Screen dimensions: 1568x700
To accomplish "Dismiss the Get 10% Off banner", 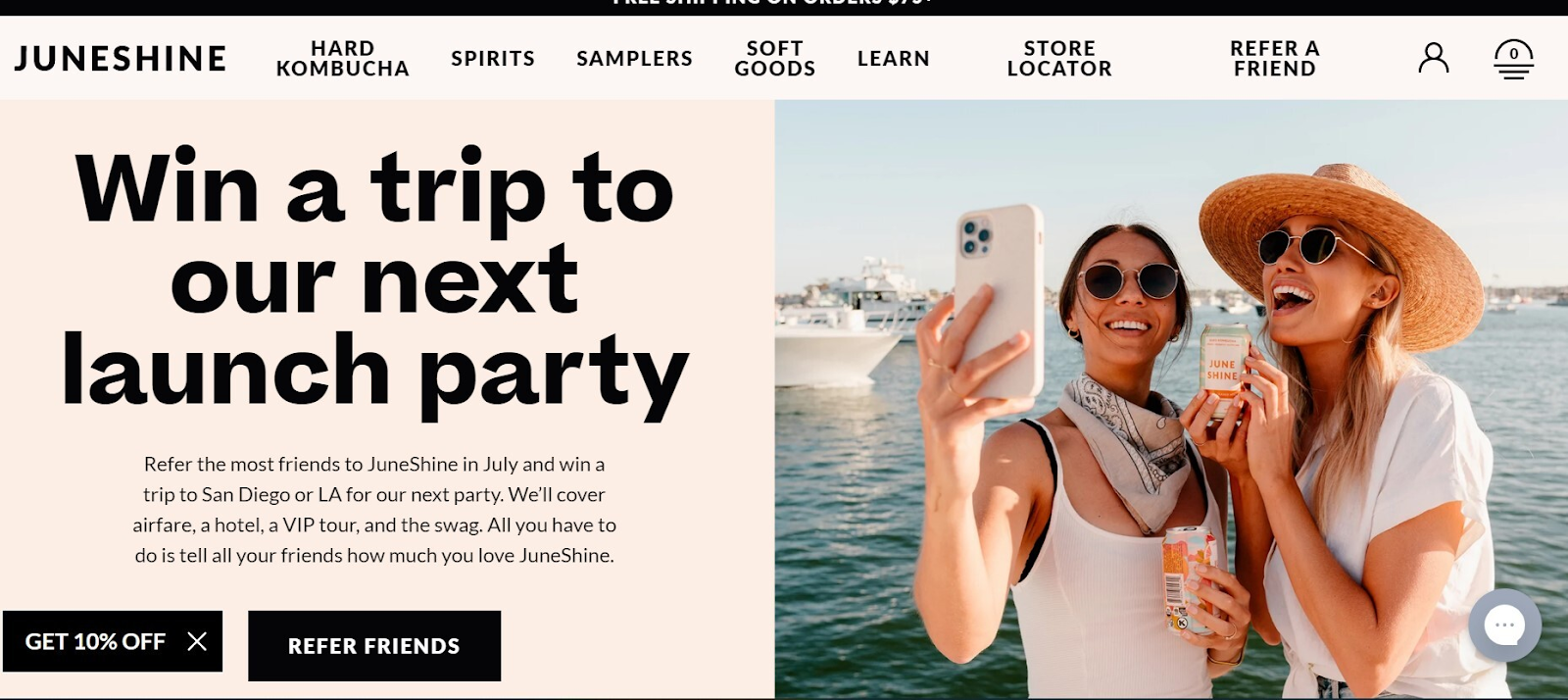I will point(197,641).
